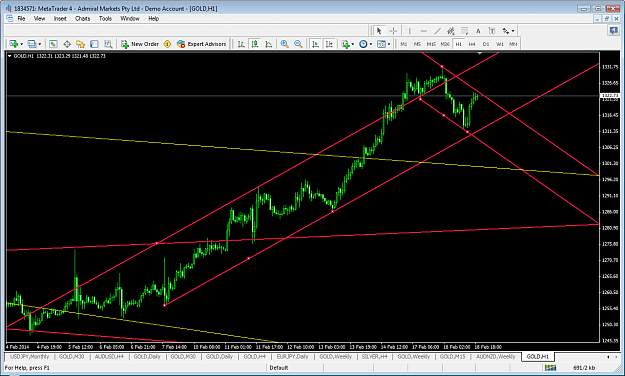Zoom in on the chart

click(x=284, y=44)
